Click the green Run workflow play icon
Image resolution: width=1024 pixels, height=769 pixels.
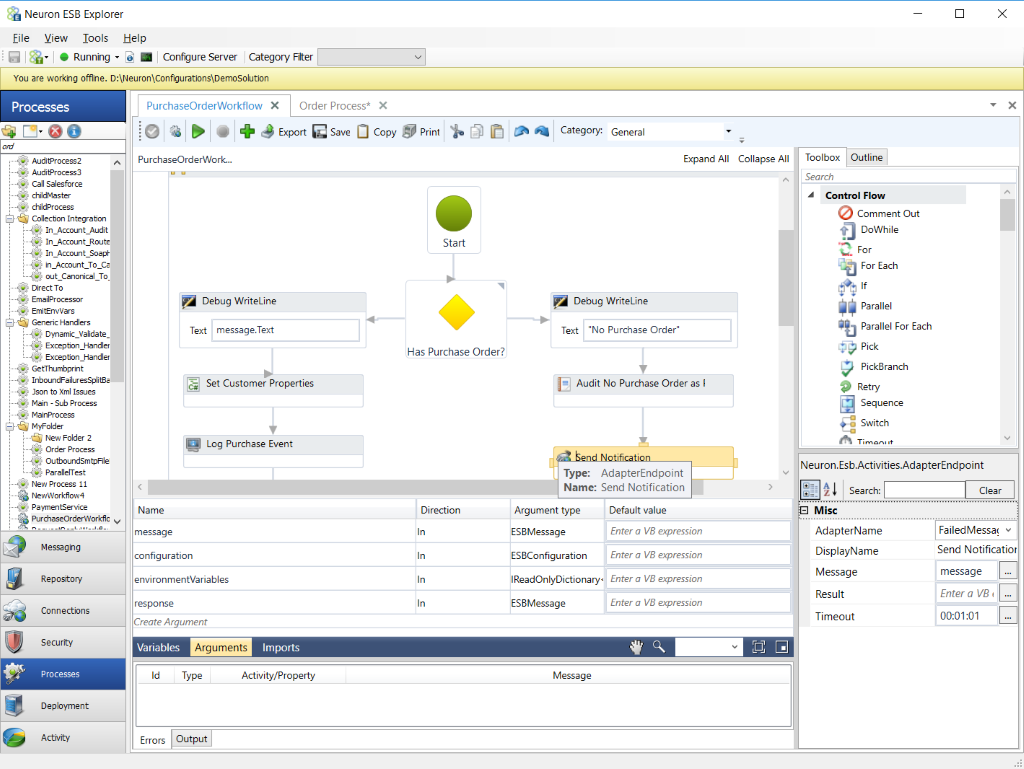pos(198,131)
